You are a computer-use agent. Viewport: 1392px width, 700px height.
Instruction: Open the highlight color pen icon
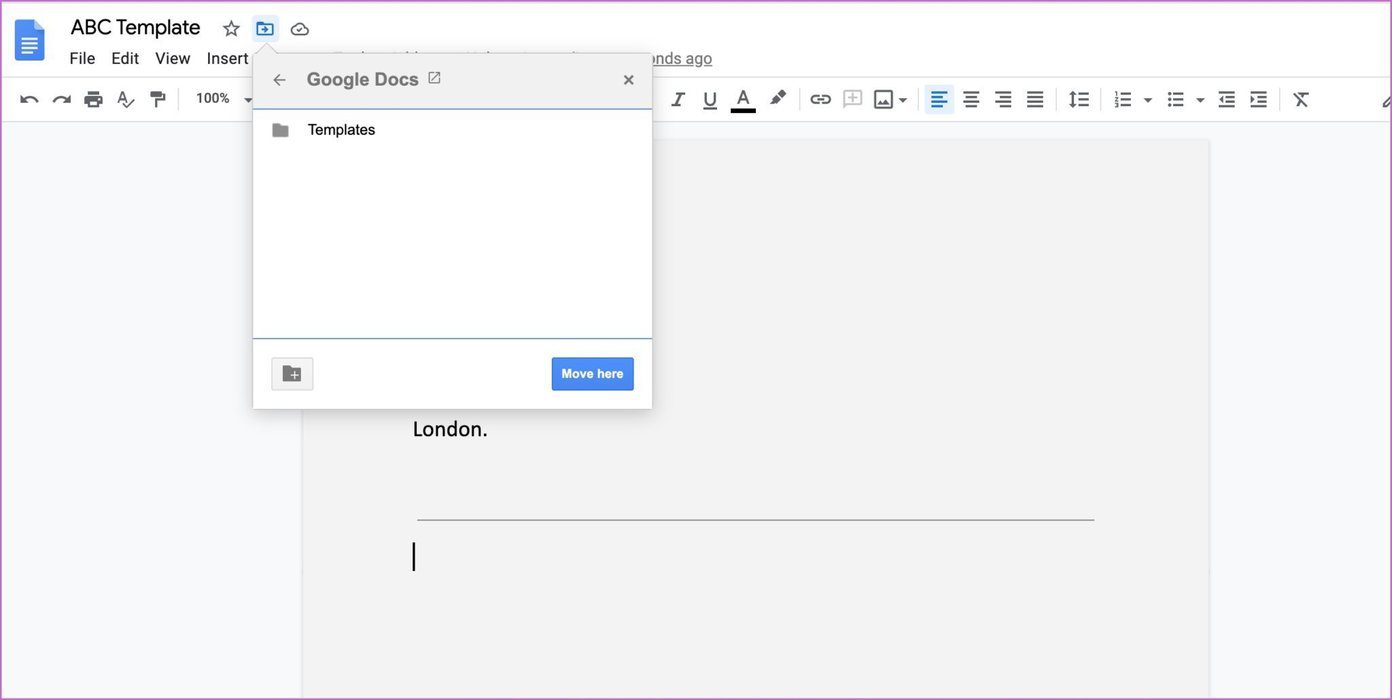[777, 99]
